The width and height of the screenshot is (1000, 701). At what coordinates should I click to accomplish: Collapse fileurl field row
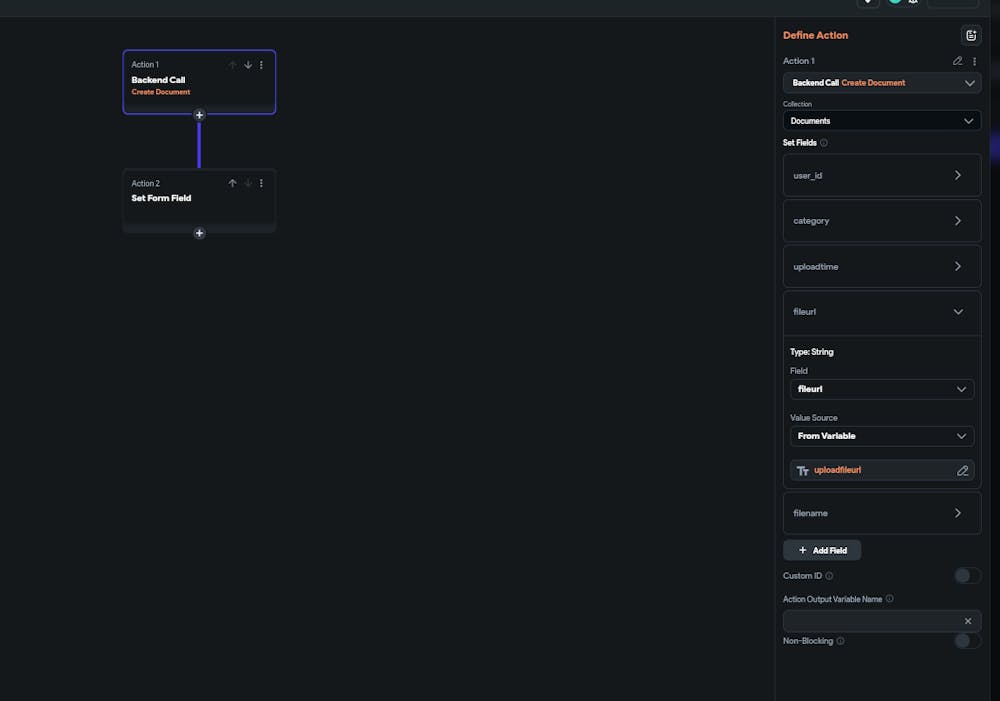(x=881, y=312)
